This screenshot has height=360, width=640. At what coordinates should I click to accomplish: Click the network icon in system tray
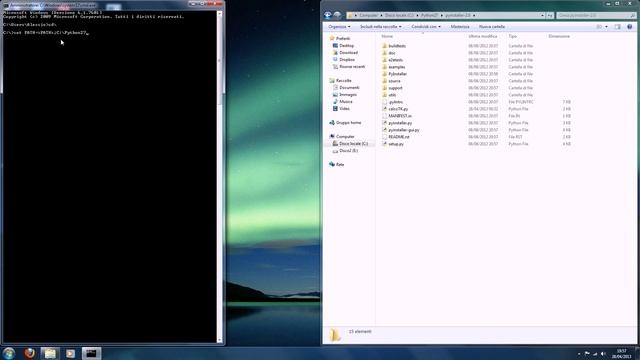pyautogui.click(x=595, y=354)
